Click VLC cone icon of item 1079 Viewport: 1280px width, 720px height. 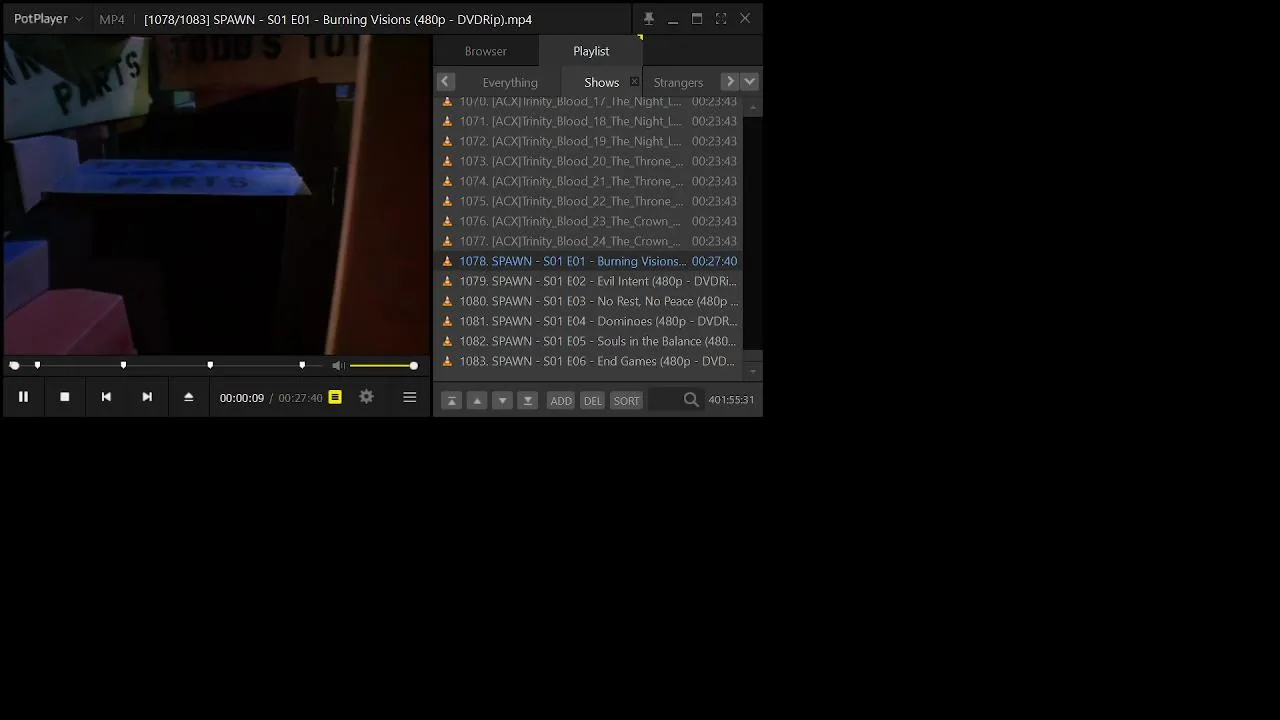(x=447, y=281)
